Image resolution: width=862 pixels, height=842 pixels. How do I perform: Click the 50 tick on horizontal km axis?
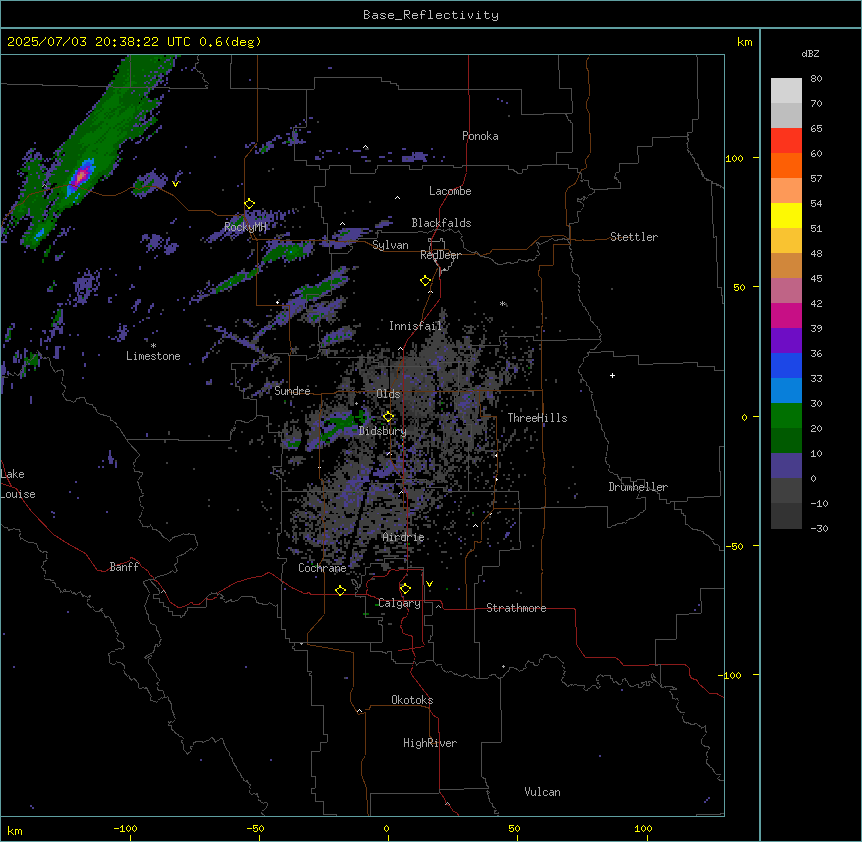click(x=514, y=828)
